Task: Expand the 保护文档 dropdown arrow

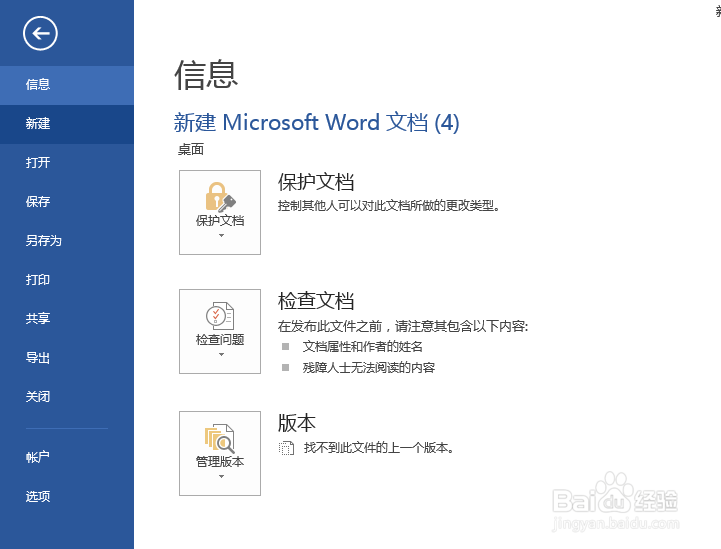Action: 221,236
